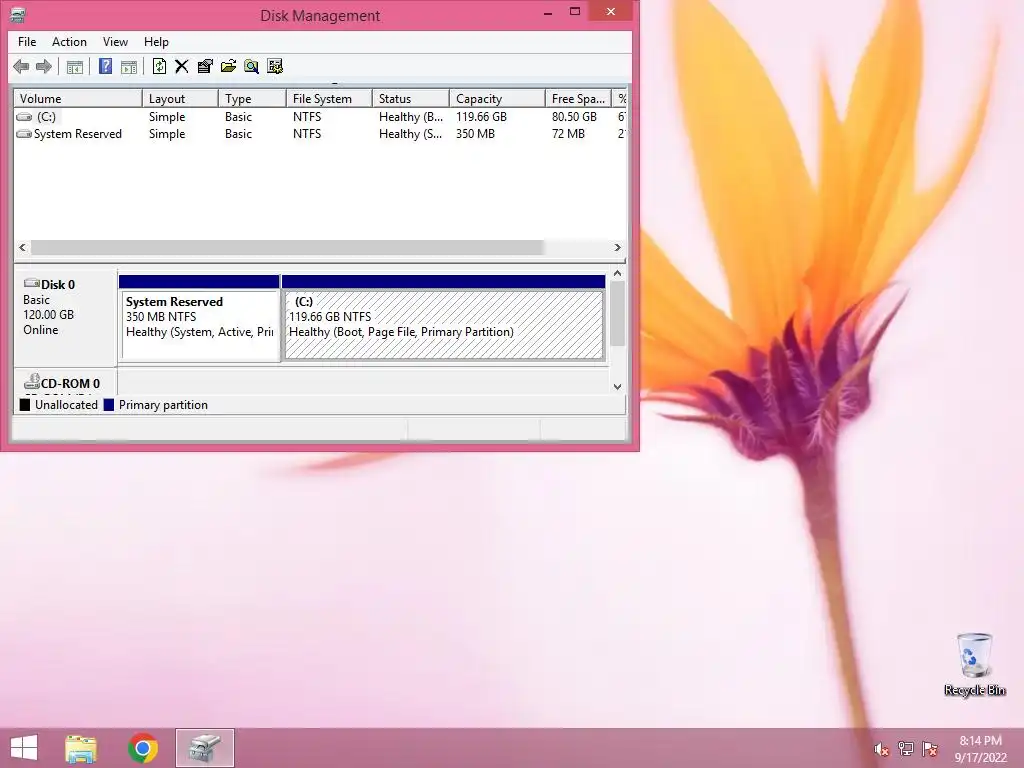This screenshot has height=768, width=1024.
Task: Open Properties toolbar icon
Action: pyautogui.click(x=205, y=66)
